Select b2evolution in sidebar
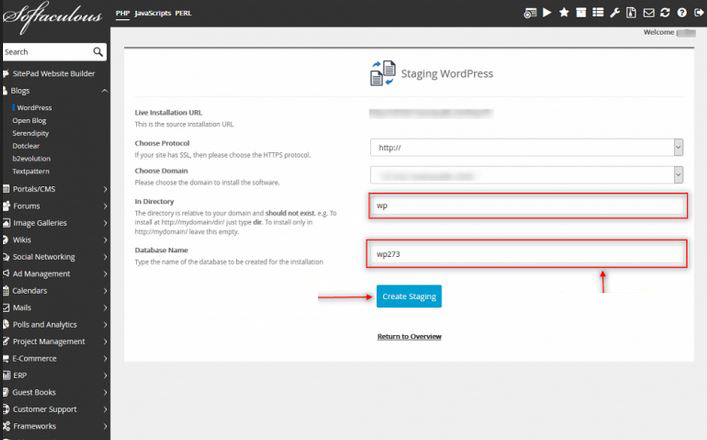The height and width of the screenshot is (440, 707). (32, 158)
